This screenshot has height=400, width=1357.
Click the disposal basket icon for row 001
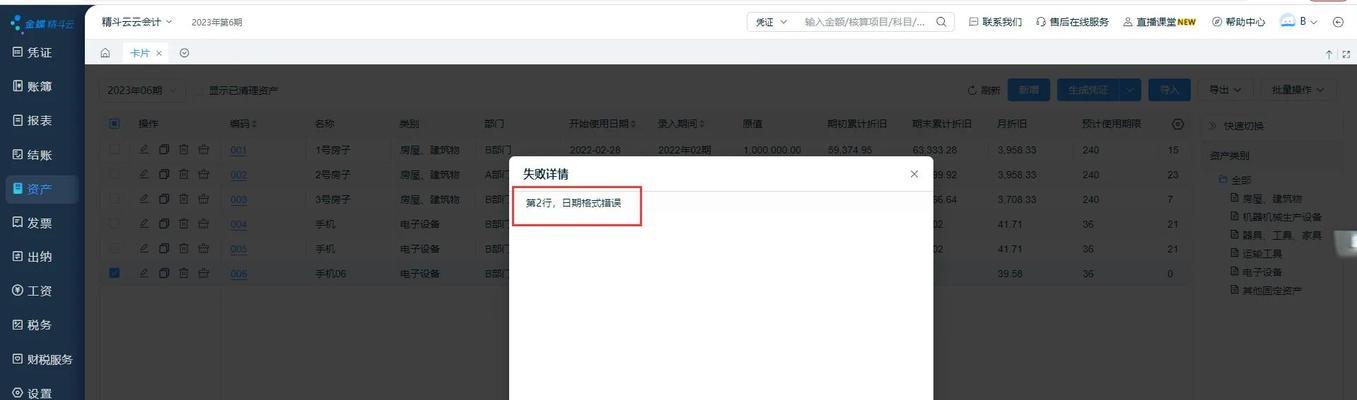coord(204,149)
